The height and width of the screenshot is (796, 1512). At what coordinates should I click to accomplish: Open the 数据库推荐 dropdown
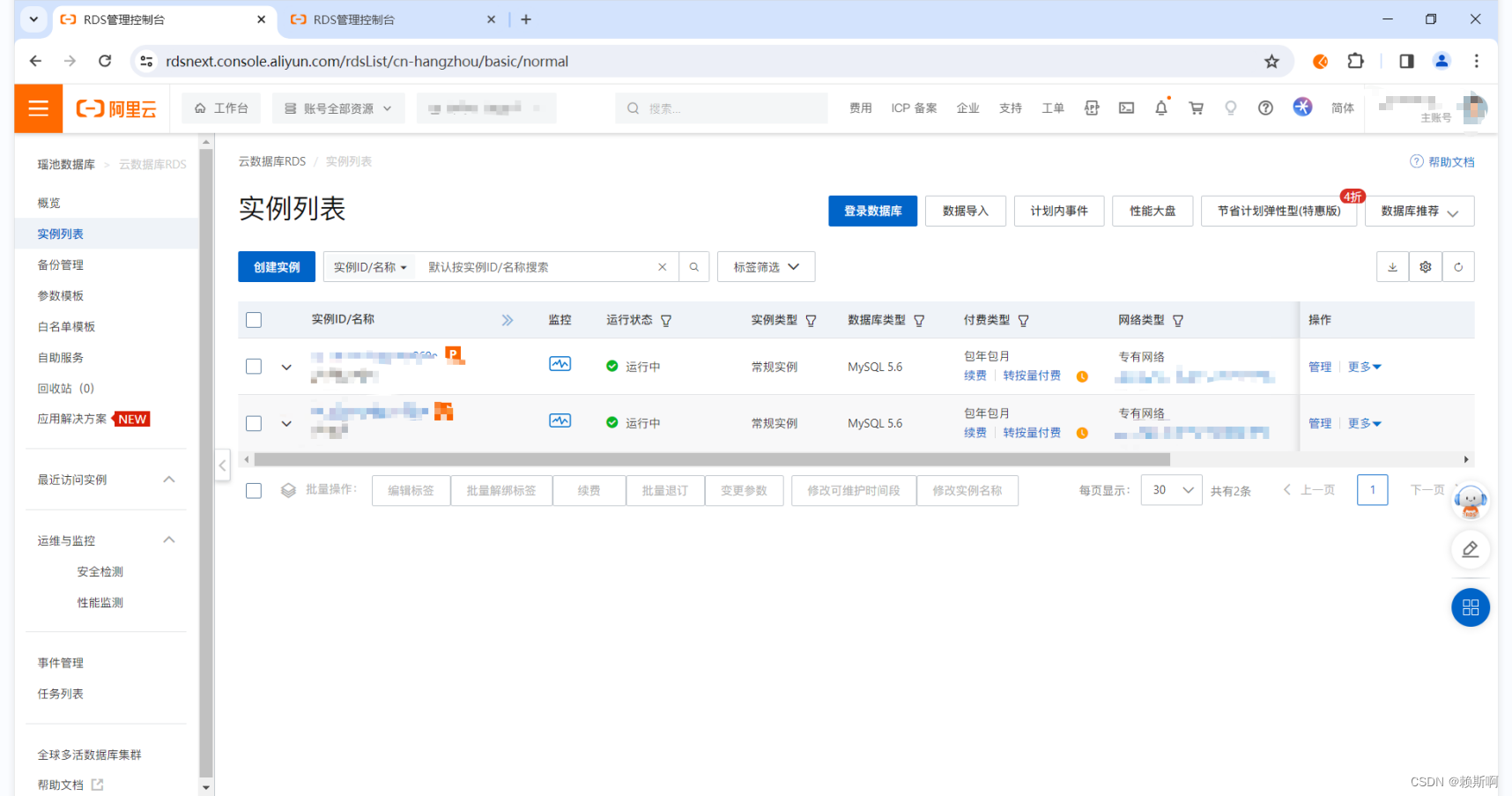click(x=1419, y=212)
